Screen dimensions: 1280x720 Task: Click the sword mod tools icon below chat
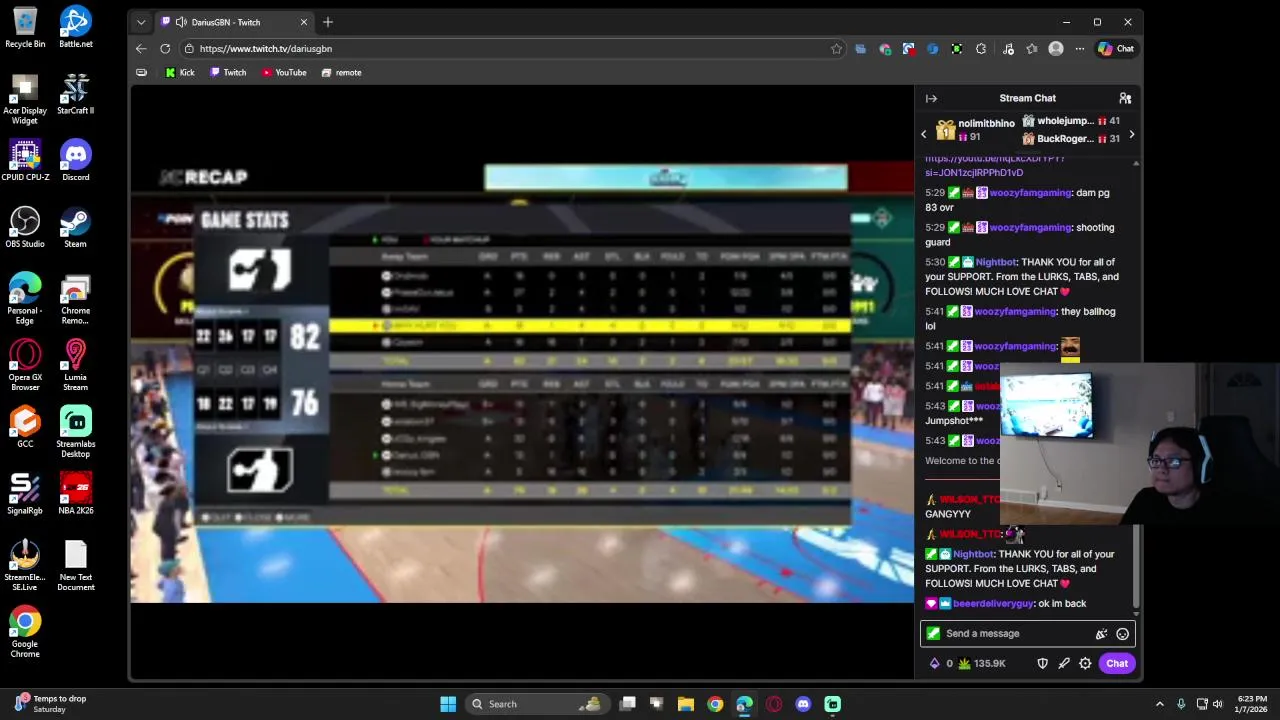click(x=1064, y=663)
